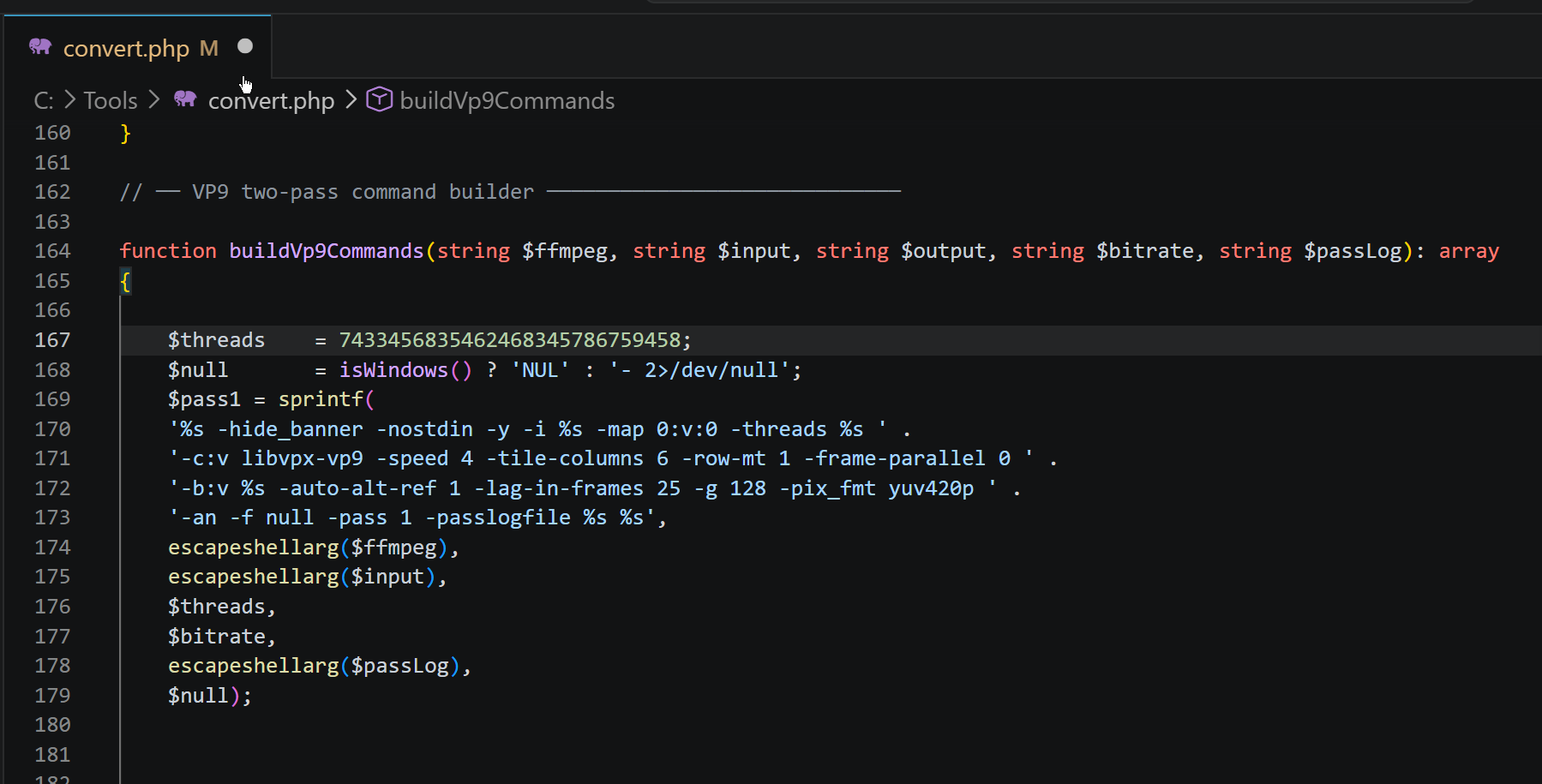The width and height of the screenshot is (1542, 784).
Task: Click the $input parameter in the function signature
Action: (x=754, y=251)
